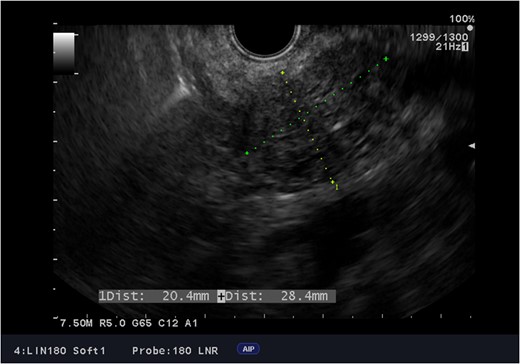Click the boxed 1 icon next to 21Hz
The width and height of the screenshot is (520, 364).
click(465, 47)
